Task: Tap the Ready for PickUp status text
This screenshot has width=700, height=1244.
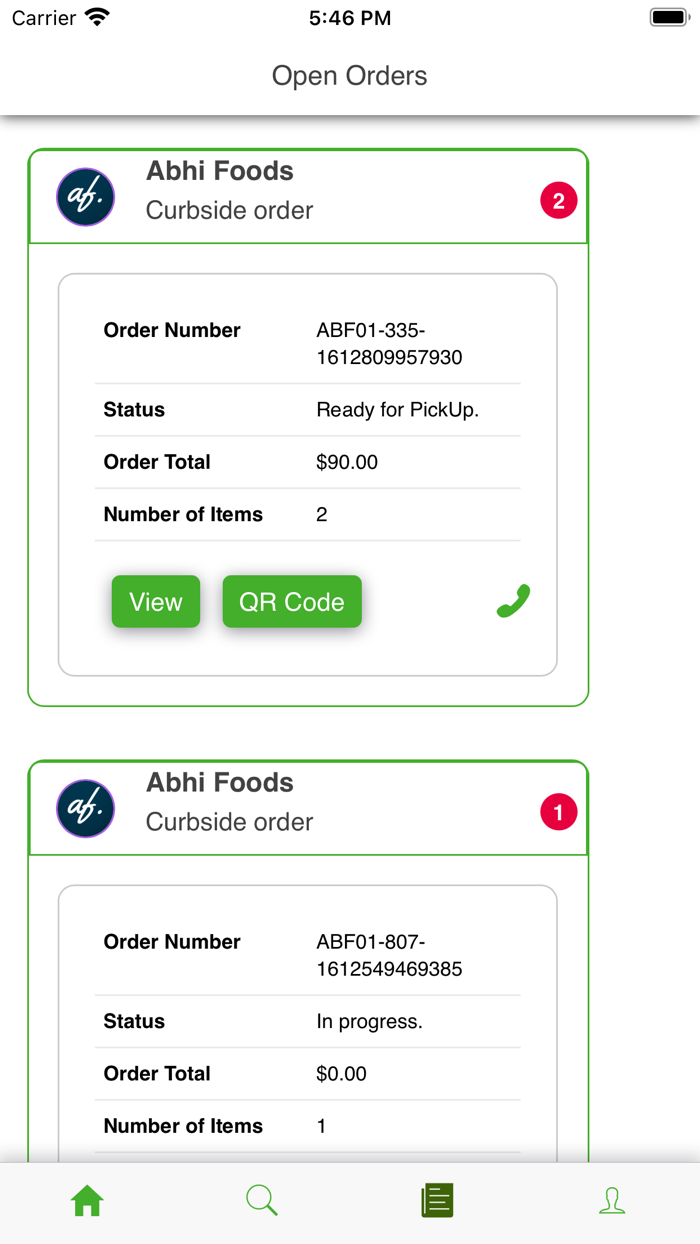Action: click(x=398, y=409)
